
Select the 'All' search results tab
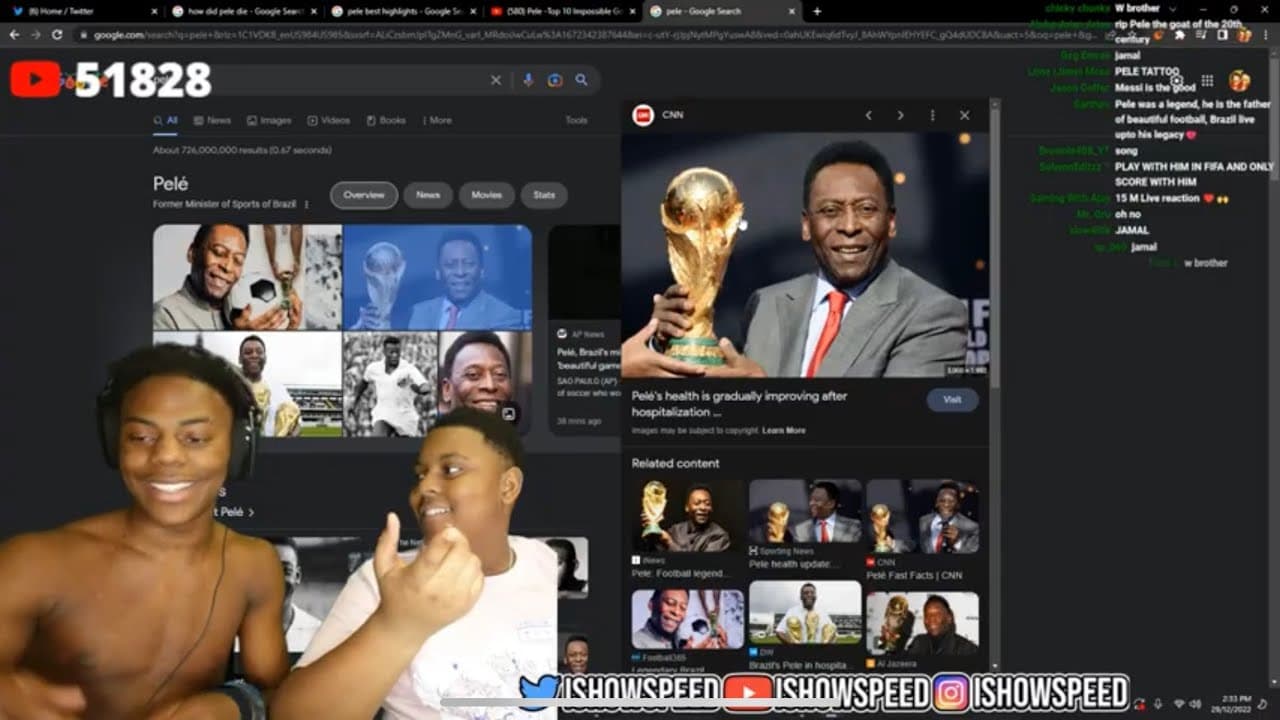point(166,120)
